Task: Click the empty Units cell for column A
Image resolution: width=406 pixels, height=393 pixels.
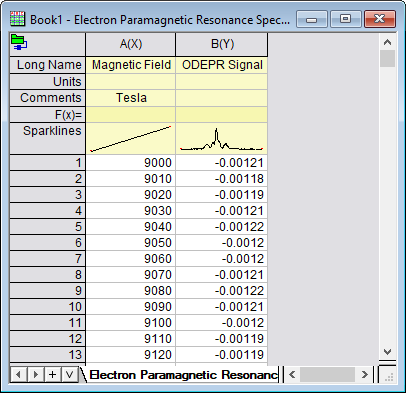Action: click(131, 82)
